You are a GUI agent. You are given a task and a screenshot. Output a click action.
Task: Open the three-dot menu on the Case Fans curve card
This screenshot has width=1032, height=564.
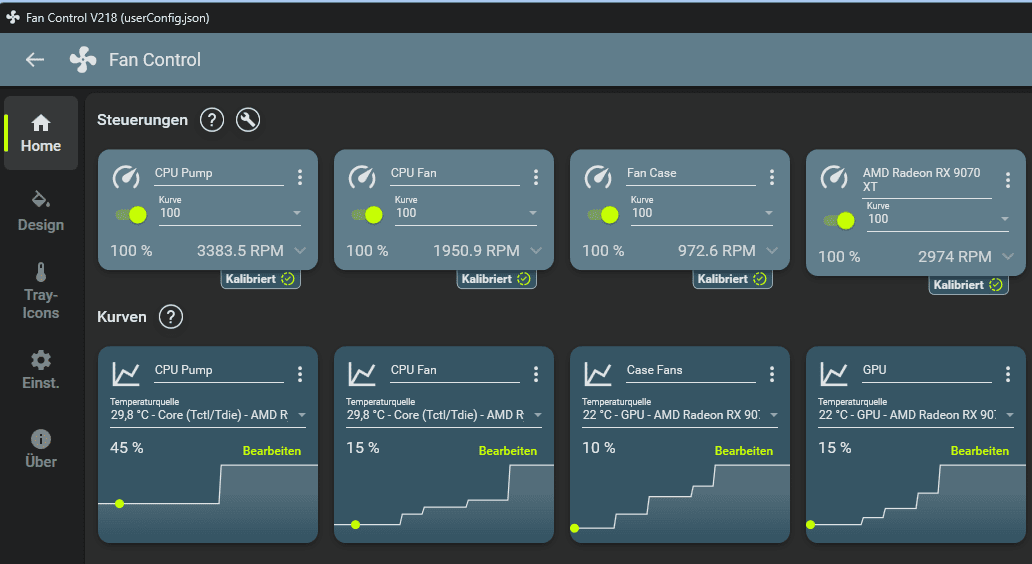772,374
